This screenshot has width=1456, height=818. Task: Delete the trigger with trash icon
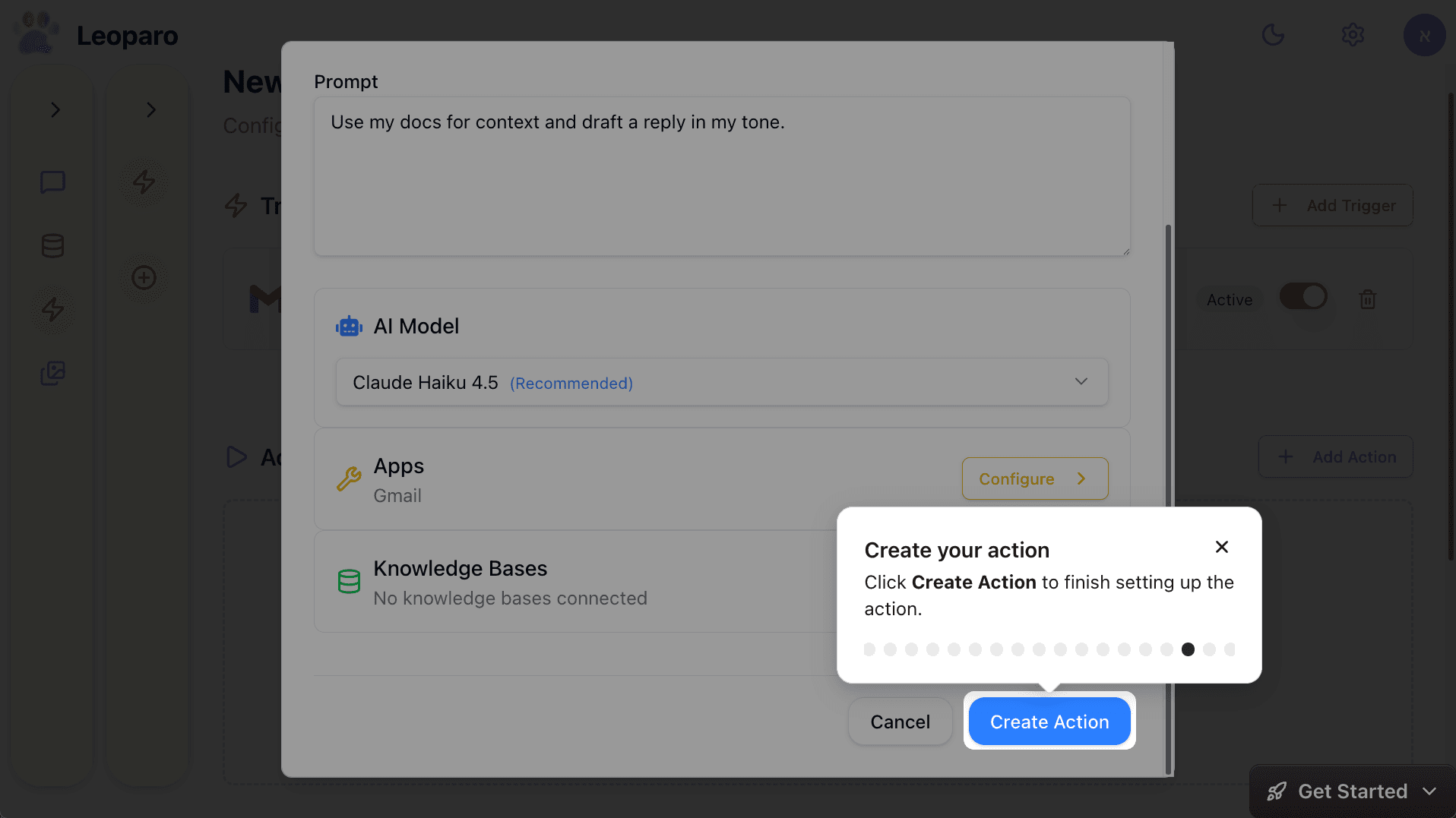pyautogui.click(x=1367, y=299)
